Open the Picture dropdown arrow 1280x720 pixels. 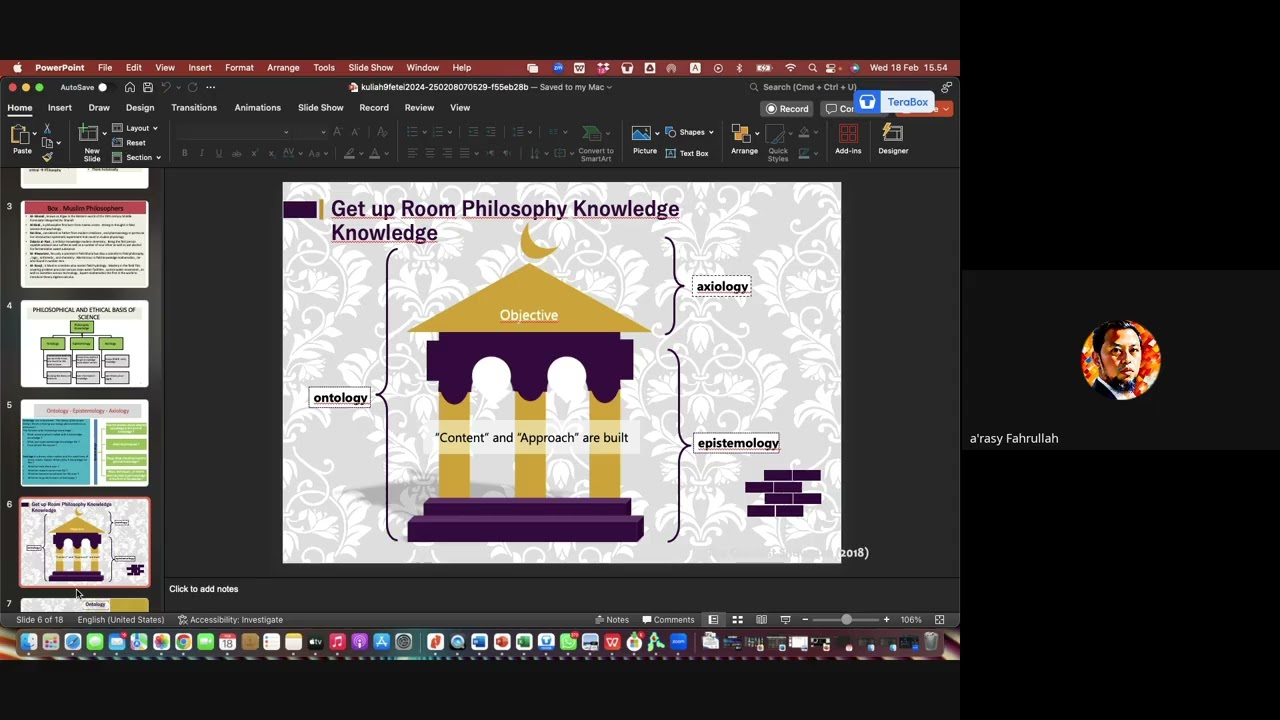click(x=657, y=133)
